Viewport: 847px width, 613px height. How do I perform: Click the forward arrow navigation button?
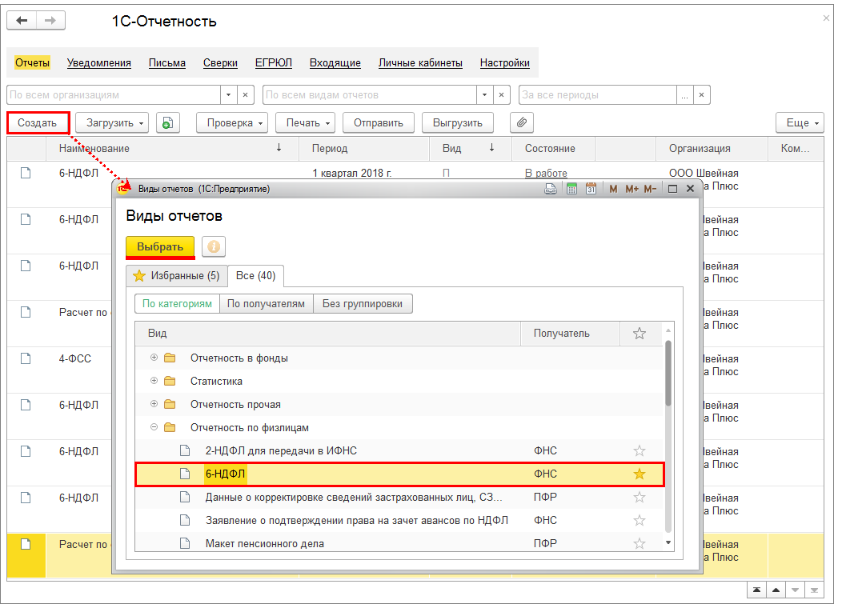49,21
